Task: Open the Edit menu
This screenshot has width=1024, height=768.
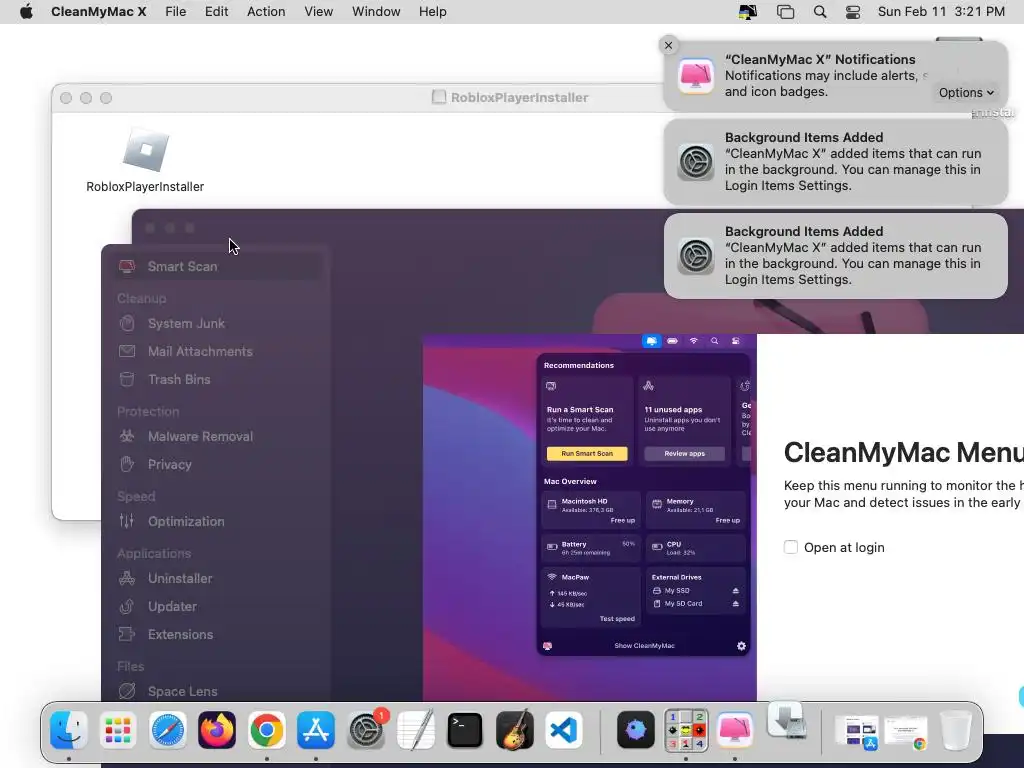Action: [216, 12]
